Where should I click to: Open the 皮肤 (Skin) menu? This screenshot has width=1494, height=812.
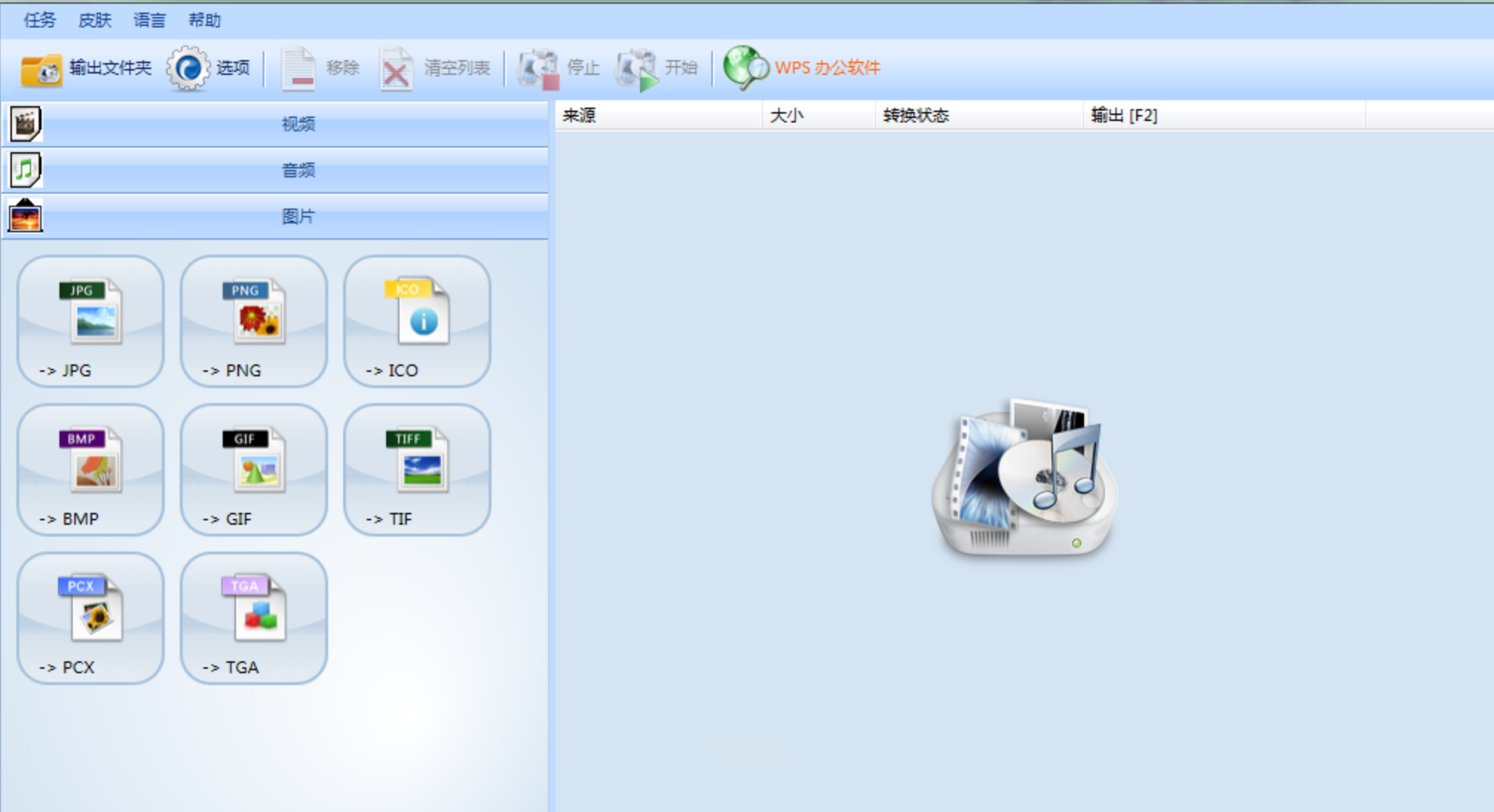[x=94, y=20]
